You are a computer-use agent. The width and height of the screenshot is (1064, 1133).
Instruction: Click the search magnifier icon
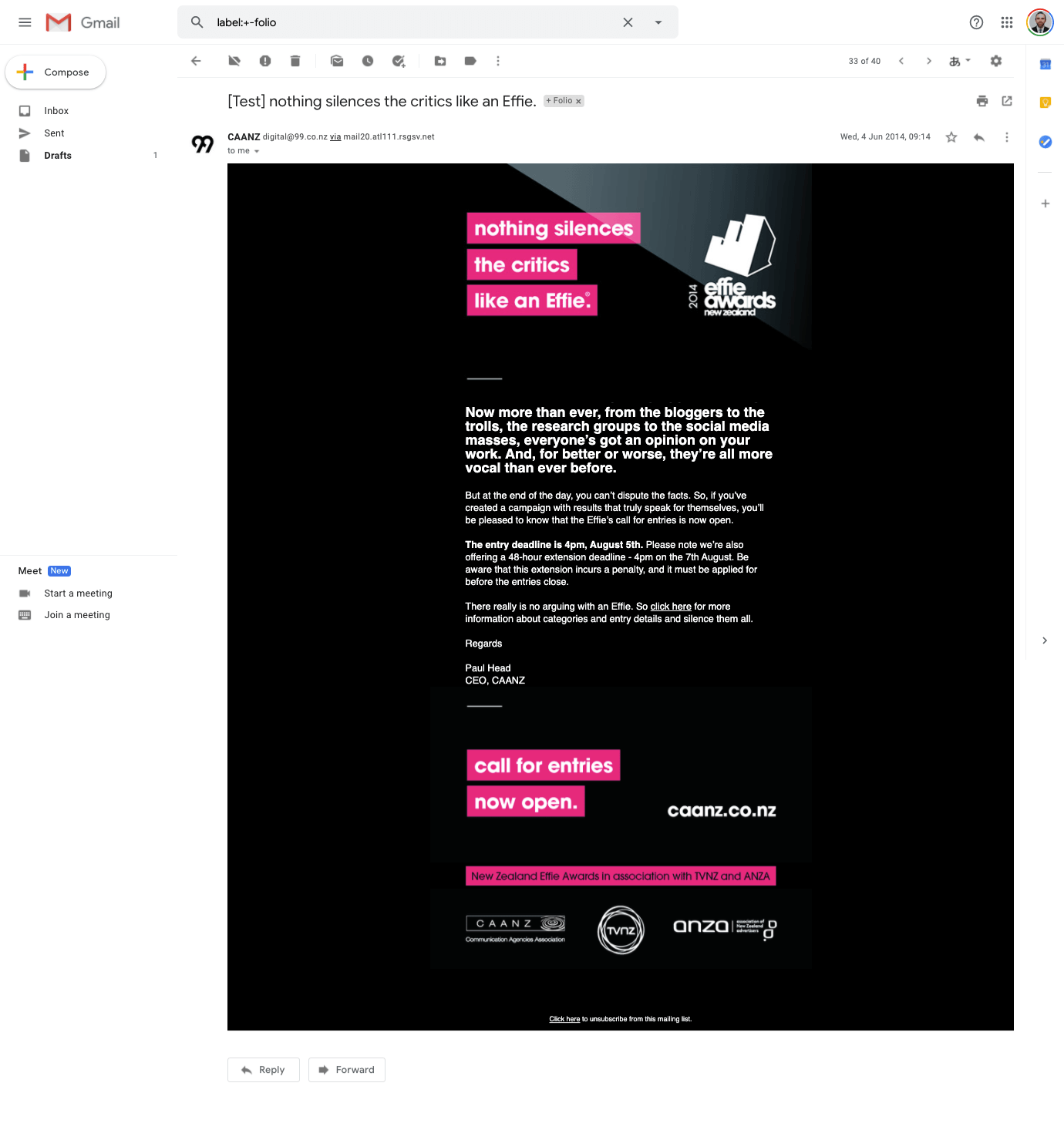(197, 22)
